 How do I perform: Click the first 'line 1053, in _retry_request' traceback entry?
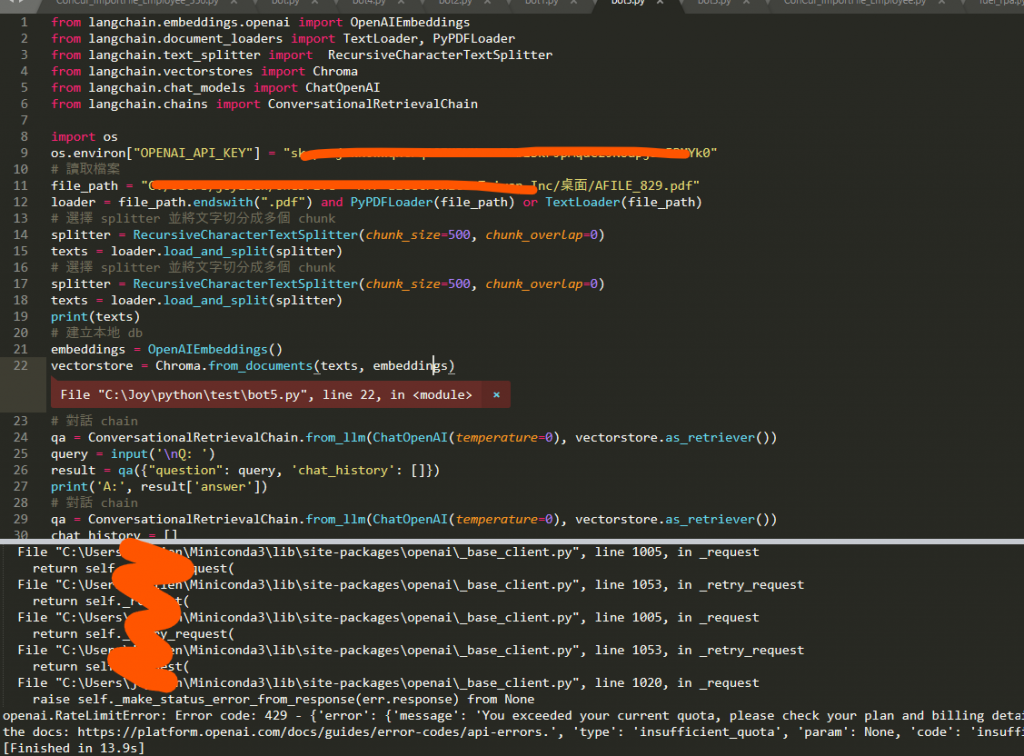pos(699,585)
